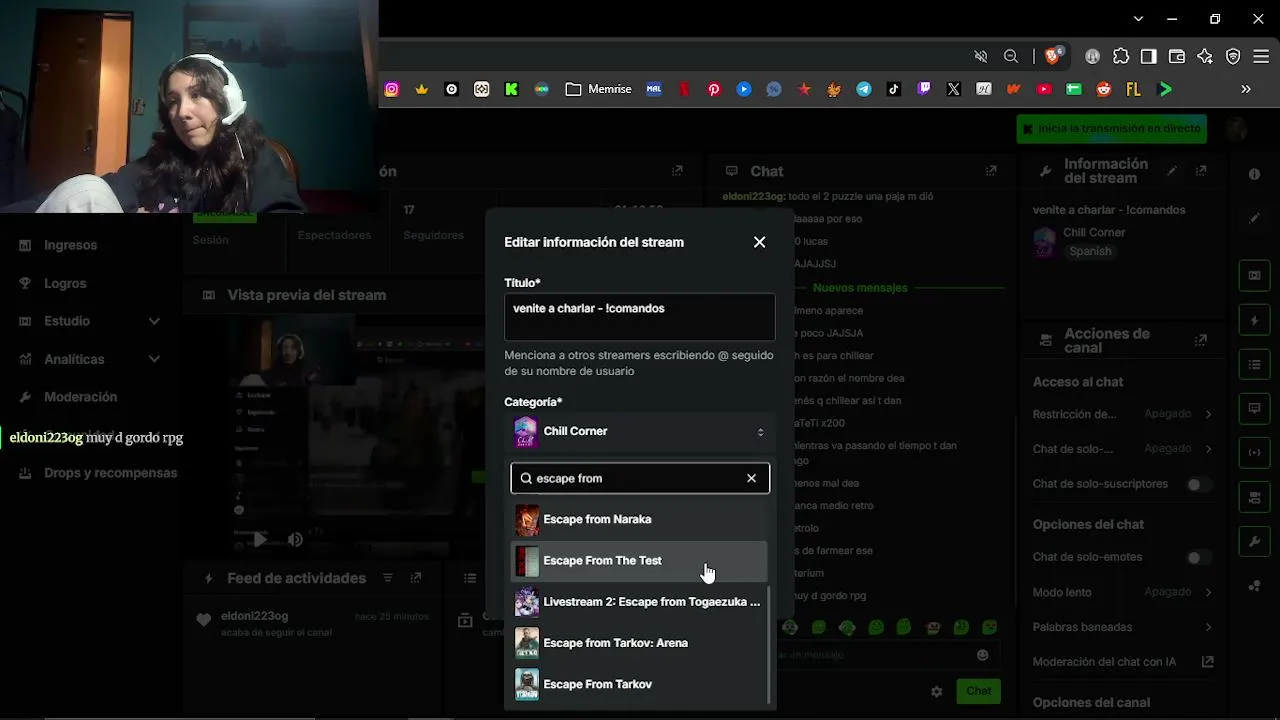Open Reddit bookmark
The image size is (1280, 720).
(x=1104, y=89)
